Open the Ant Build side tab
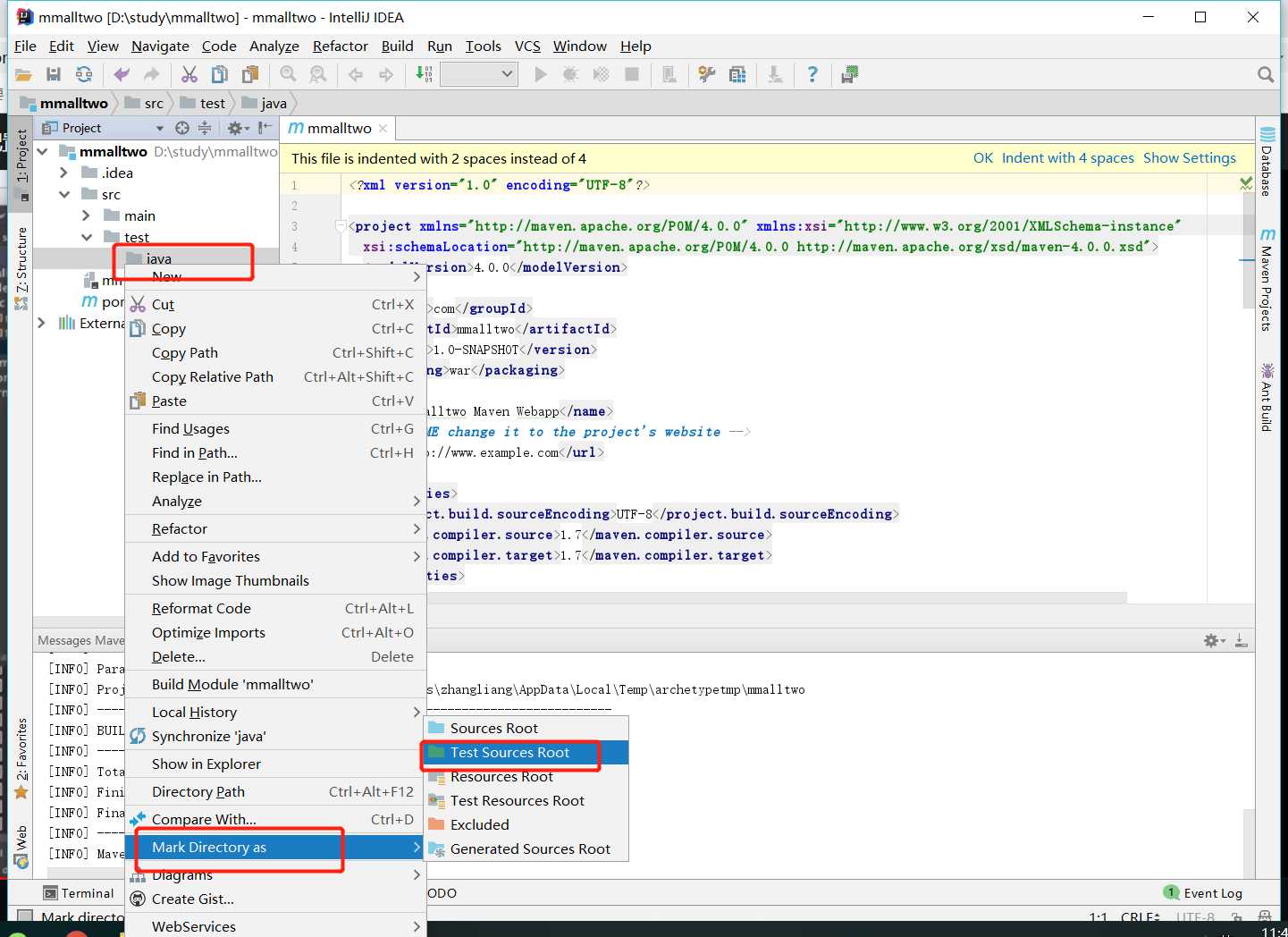Viewport: 1288px width, 937px height. pos(1267,397)
